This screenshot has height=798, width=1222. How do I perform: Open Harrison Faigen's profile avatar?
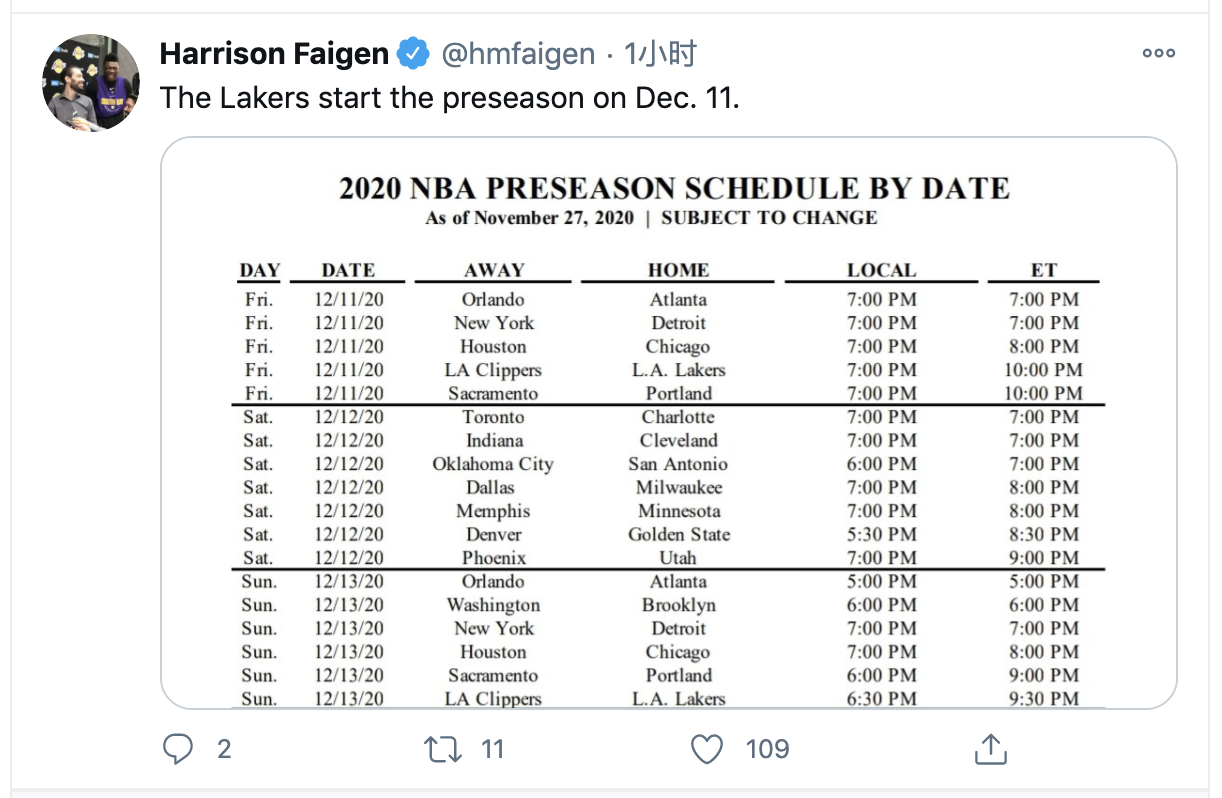click(x=91, y=83)
